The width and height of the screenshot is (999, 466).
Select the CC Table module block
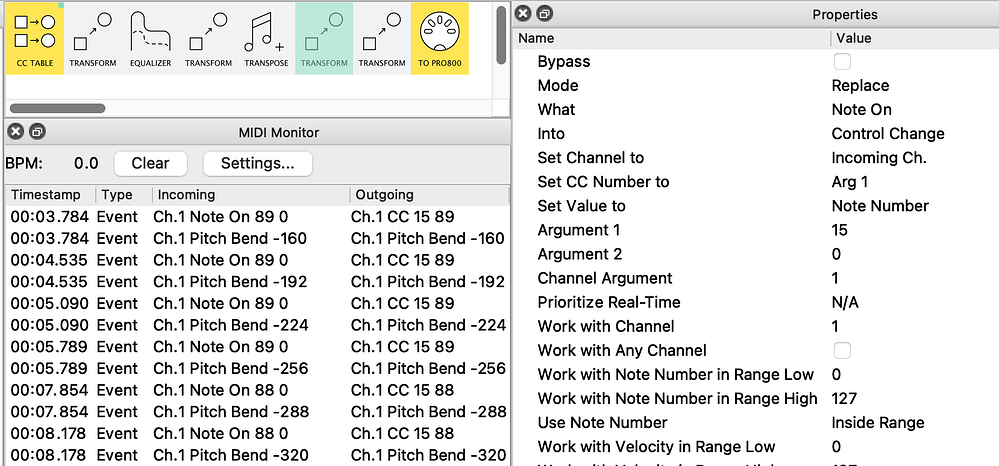click(35, 37)
